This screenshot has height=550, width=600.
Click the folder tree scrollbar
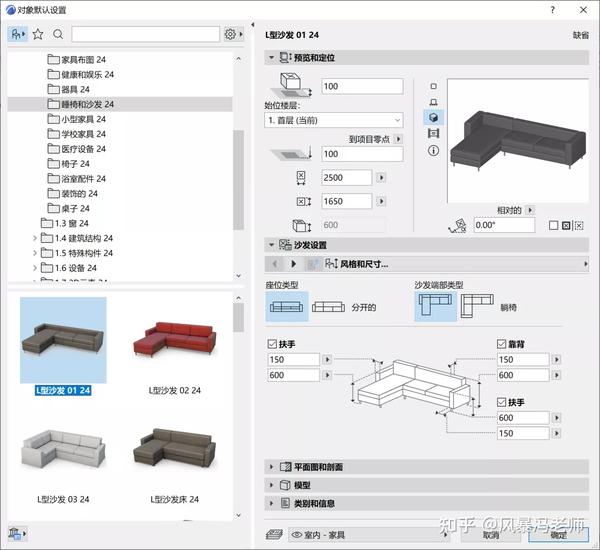tap(239, 180)
